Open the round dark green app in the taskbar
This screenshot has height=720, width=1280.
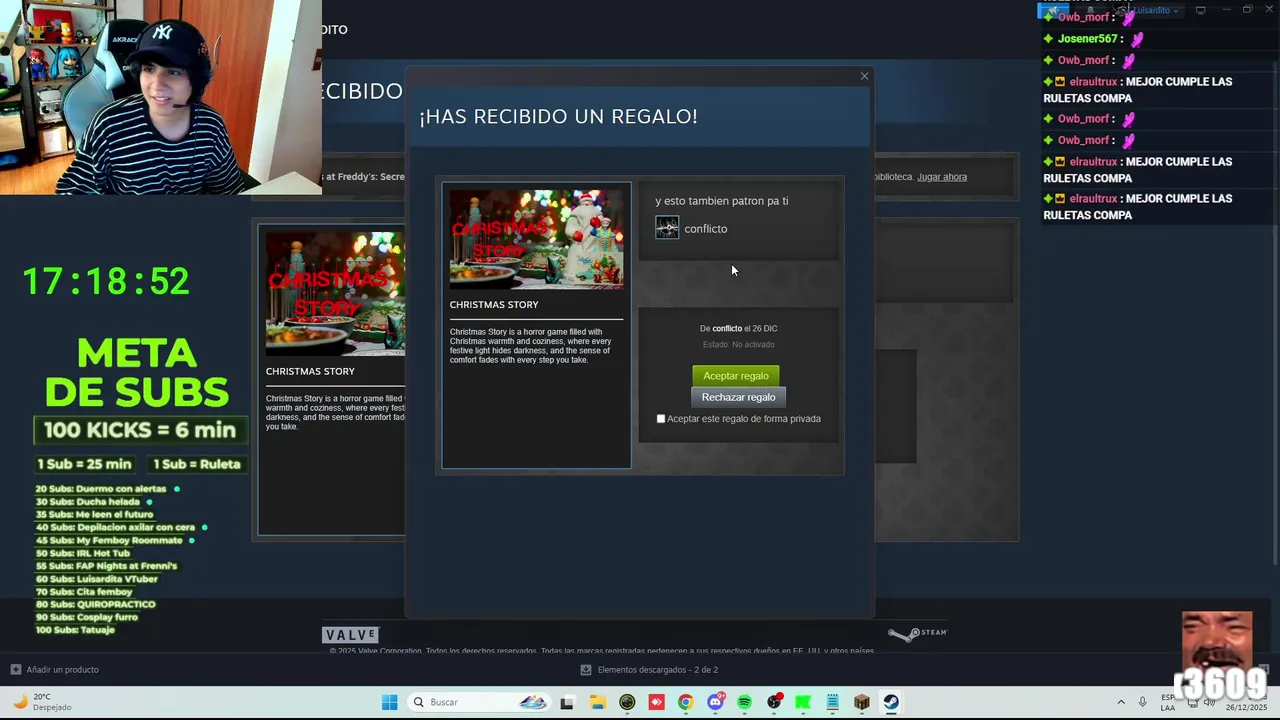click(627, 702)
